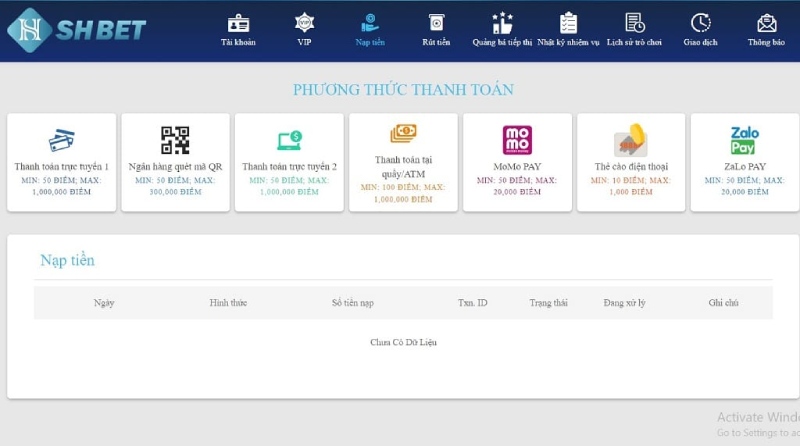Click the Nạp tiền section heading

pyautogui.click(x=67, y=260)
